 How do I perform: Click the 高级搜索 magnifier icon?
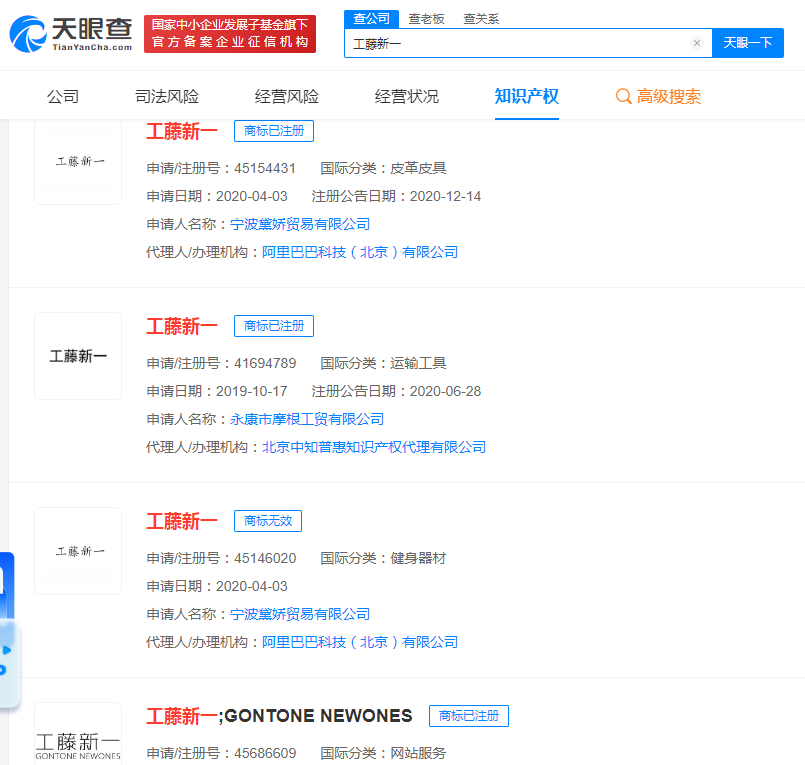pyautogui.click(x=623, y=96)
